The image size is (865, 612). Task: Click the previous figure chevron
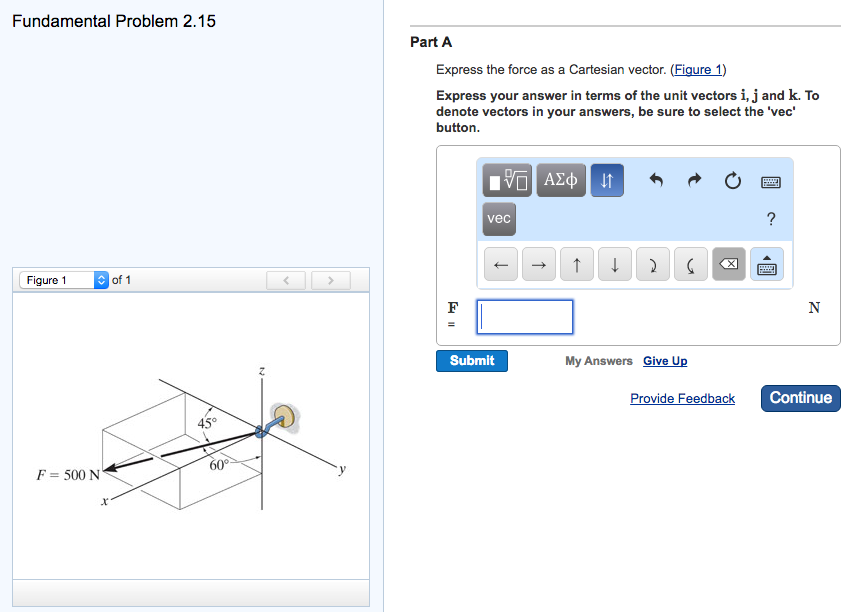click(286, 280)
